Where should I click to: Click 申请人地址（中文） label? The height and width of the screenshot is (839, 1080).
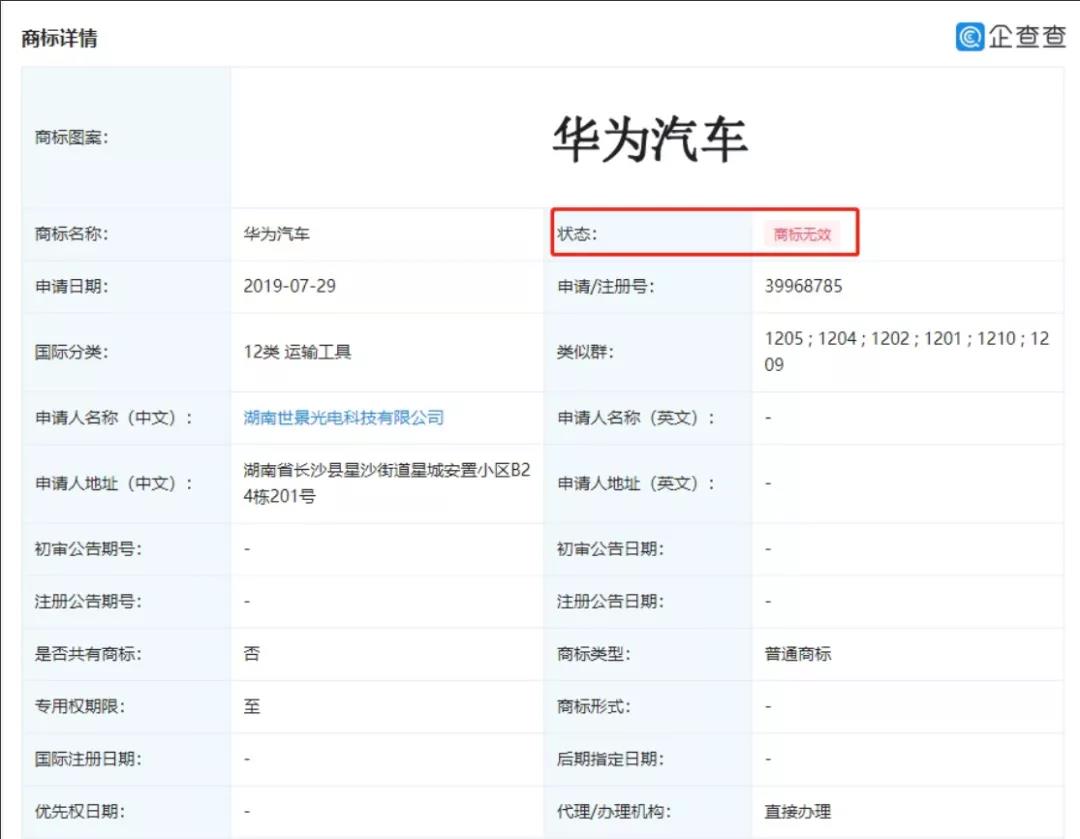[114, 484]
